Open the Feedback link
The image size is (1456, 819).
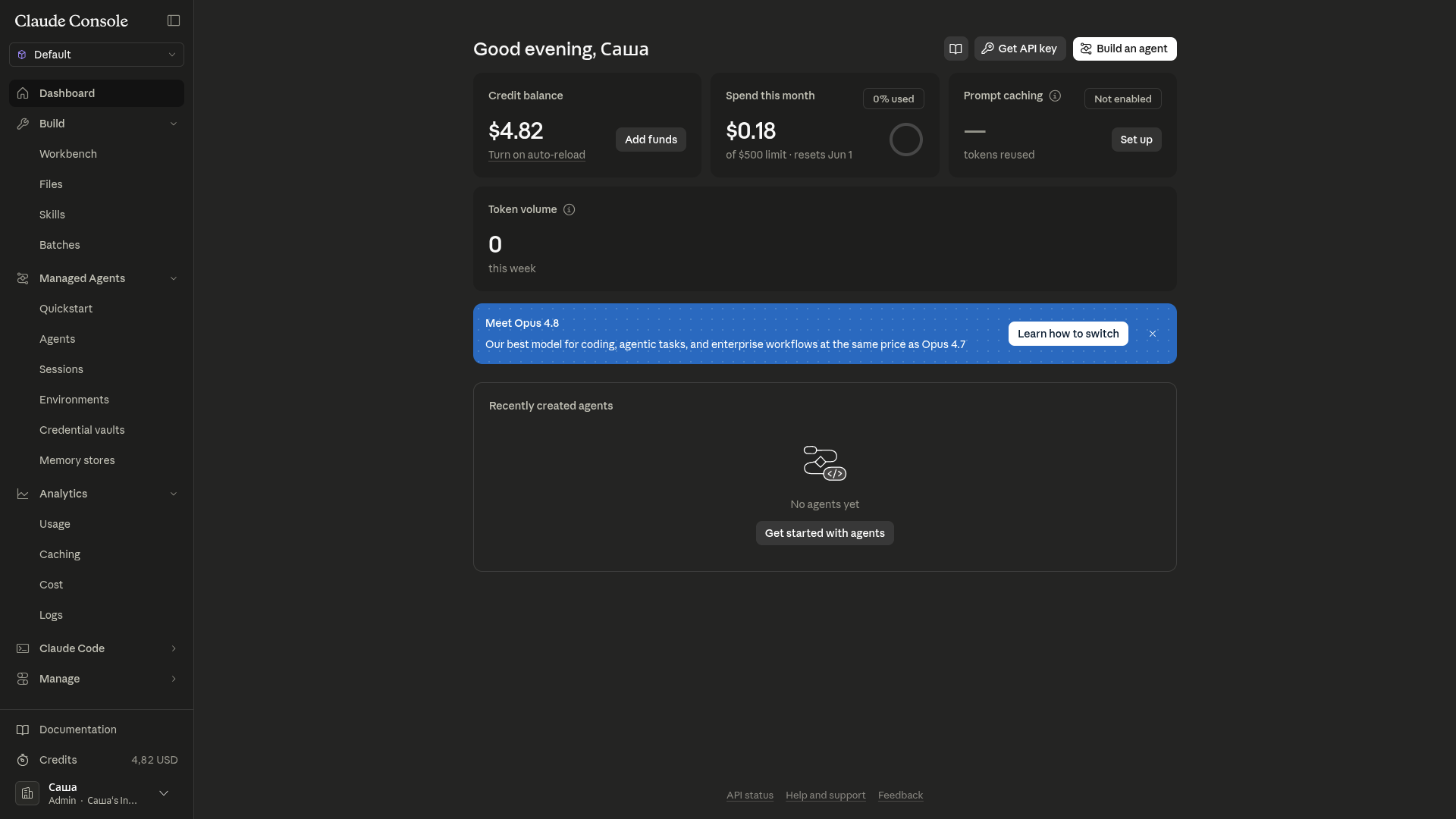[900, 795]
